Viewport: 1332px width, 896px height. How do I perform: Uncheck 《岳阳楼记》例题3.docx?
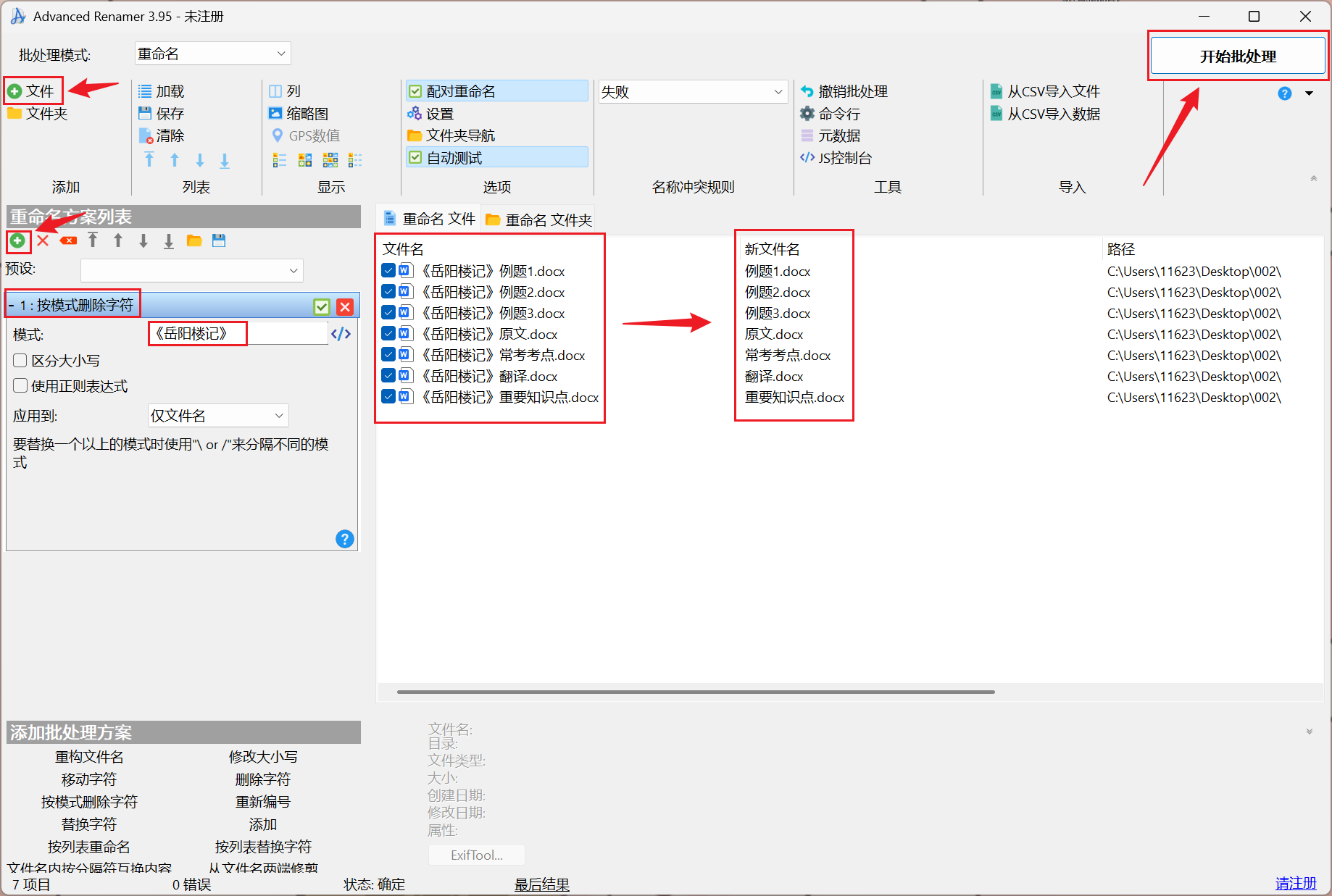(388, 313)
